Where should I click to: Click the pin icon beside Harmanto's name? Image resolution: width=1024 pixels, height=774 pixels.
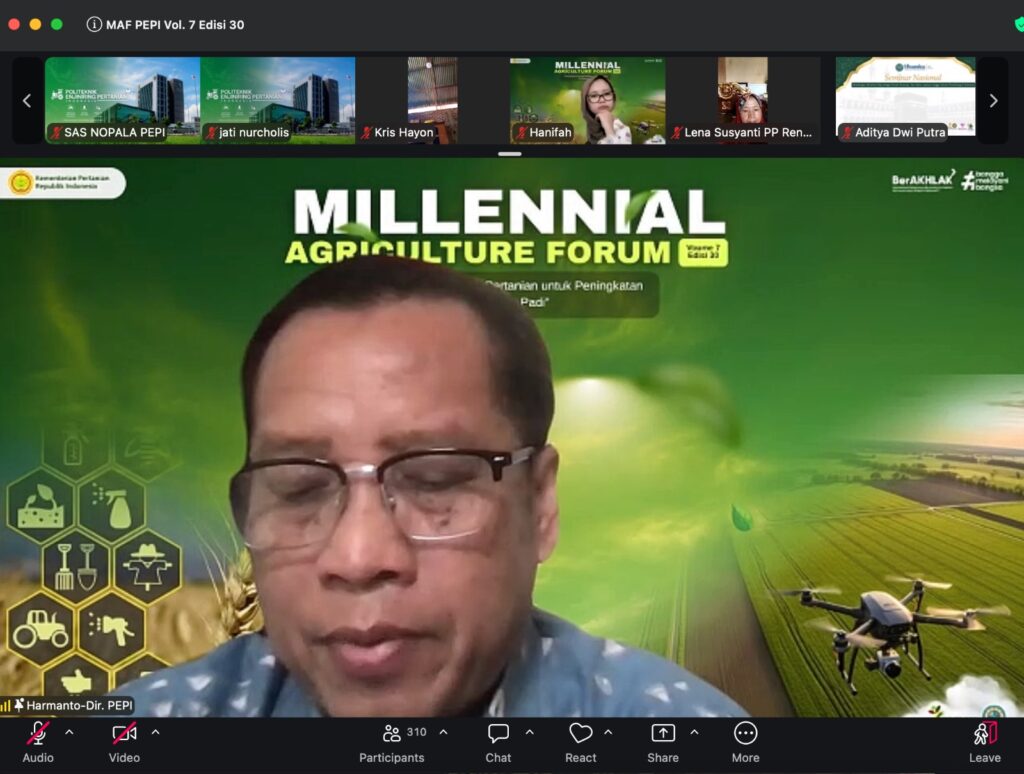[x=19, y=705]
